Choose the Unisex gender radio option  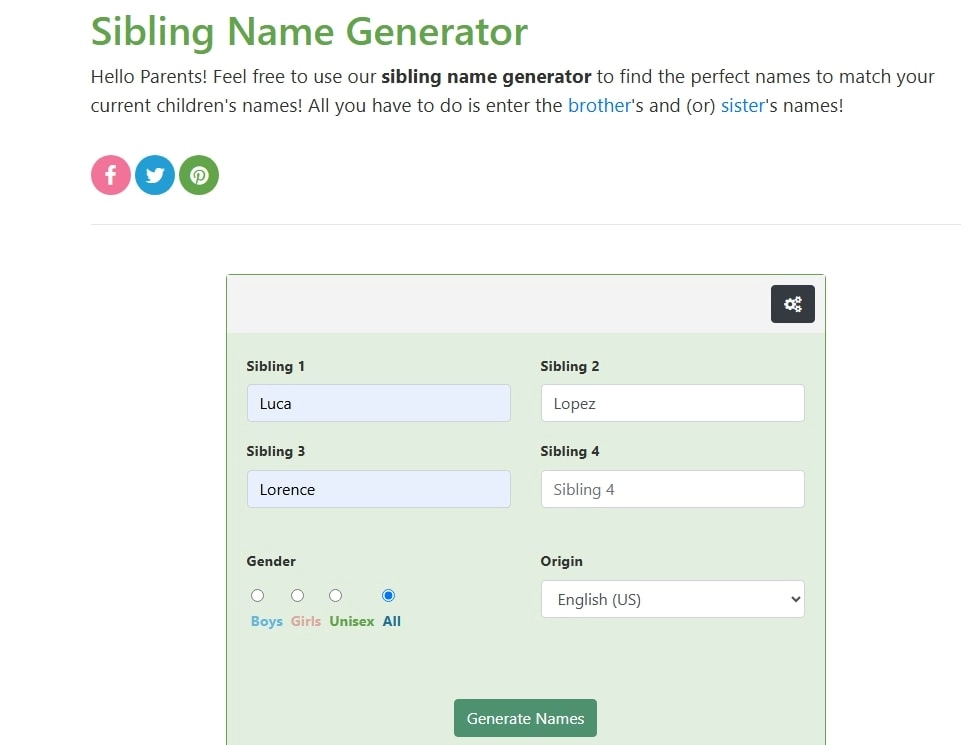[x=336, y=596]
